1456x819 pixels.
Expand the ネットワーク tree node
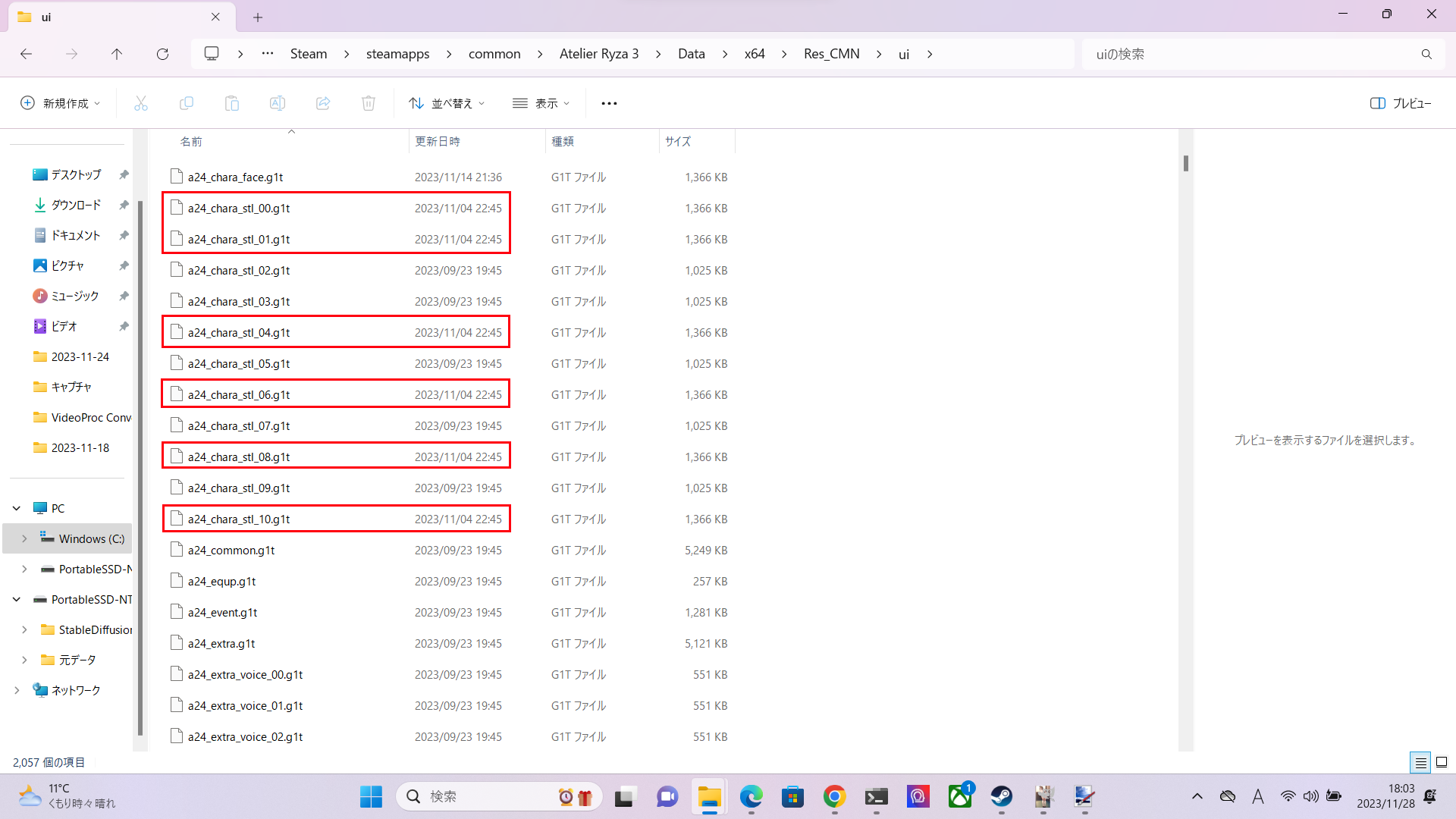(17, 690)
